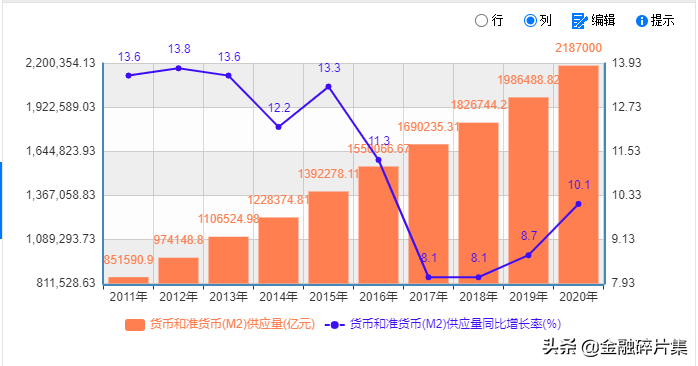Click right axis value 10.33
698x366 pixels.
click(627, 195)
